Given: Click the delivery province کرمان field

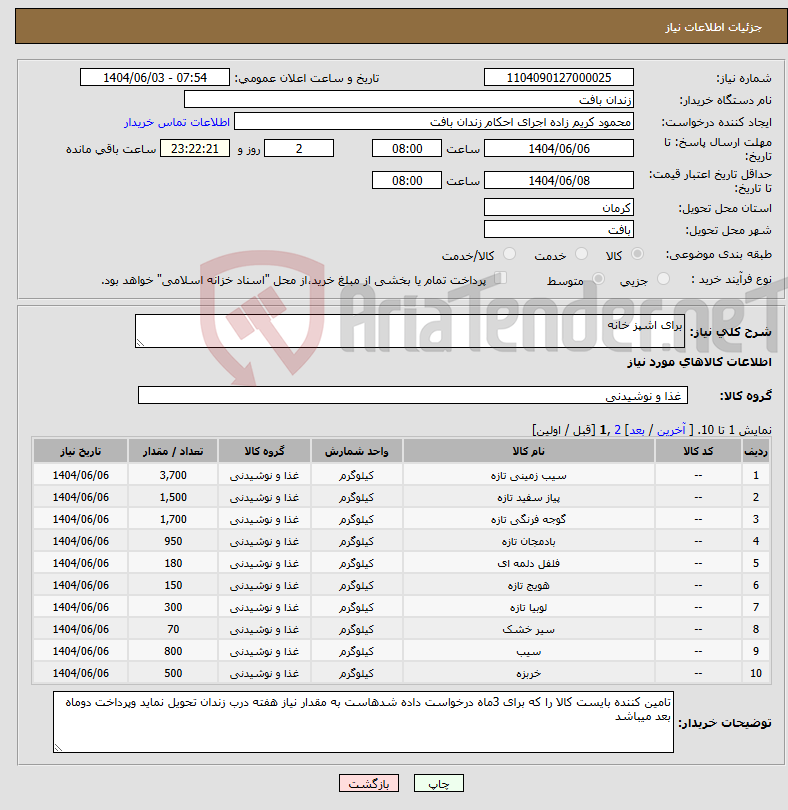Looking at the screenshot, I should click(x=559, y=208).
